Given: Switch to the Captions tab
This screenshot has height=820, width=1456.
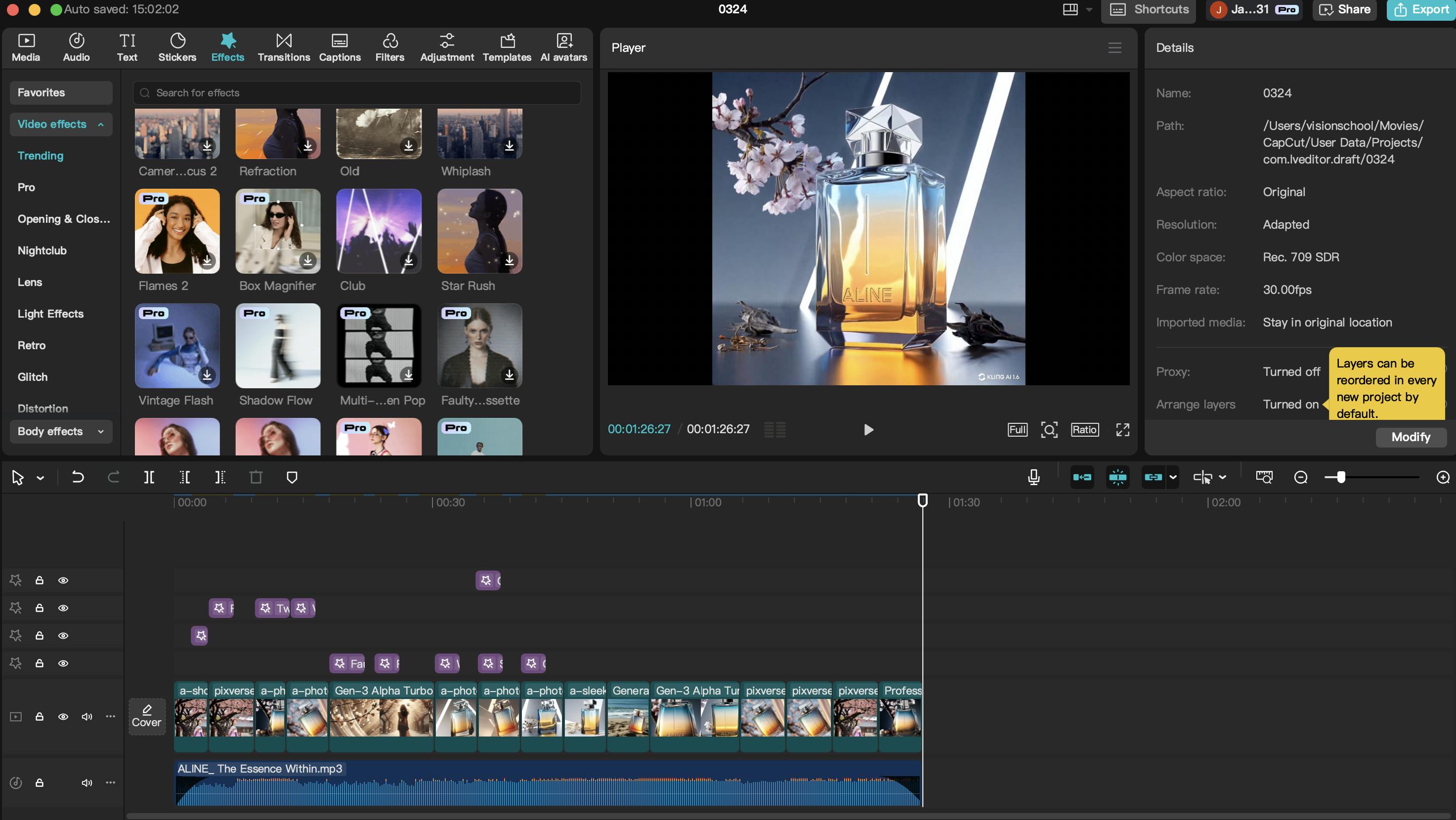Looking at the screenshot, I should coord(340,47).
